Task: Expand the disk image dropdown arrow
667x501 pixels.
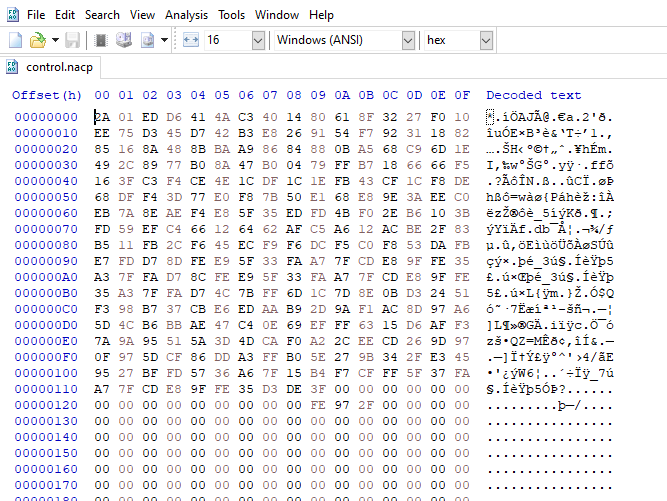Action: (x=164, y=40)
